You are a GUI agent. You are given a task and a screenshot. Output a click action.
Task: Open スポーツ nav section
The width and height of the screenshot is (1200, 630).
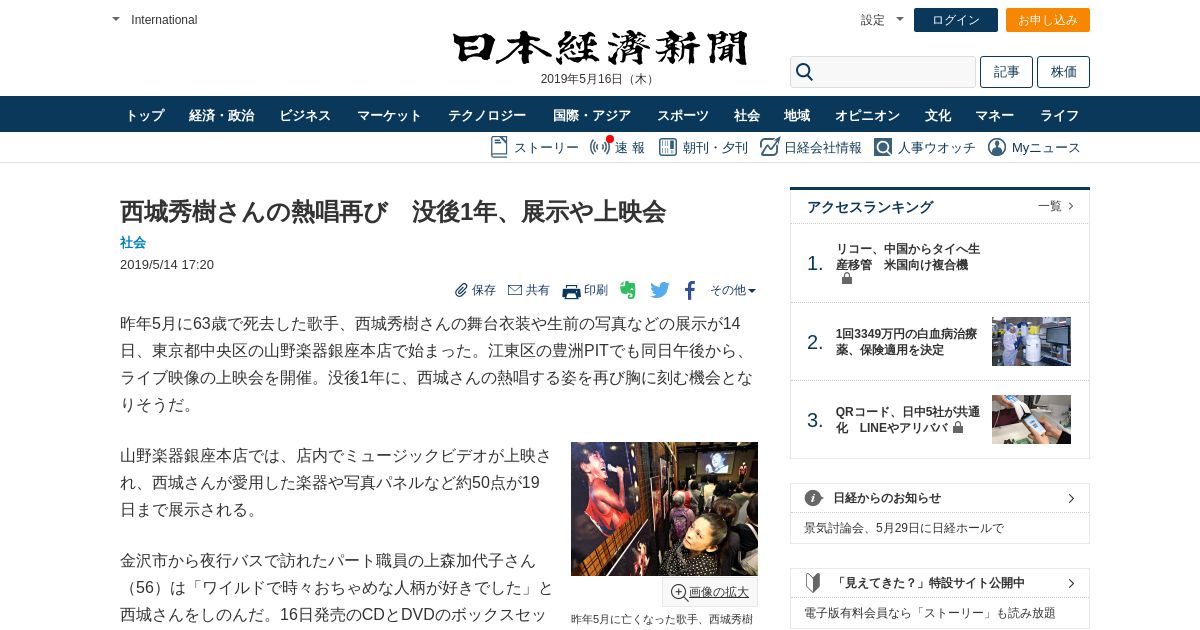(x=683, y=115)
